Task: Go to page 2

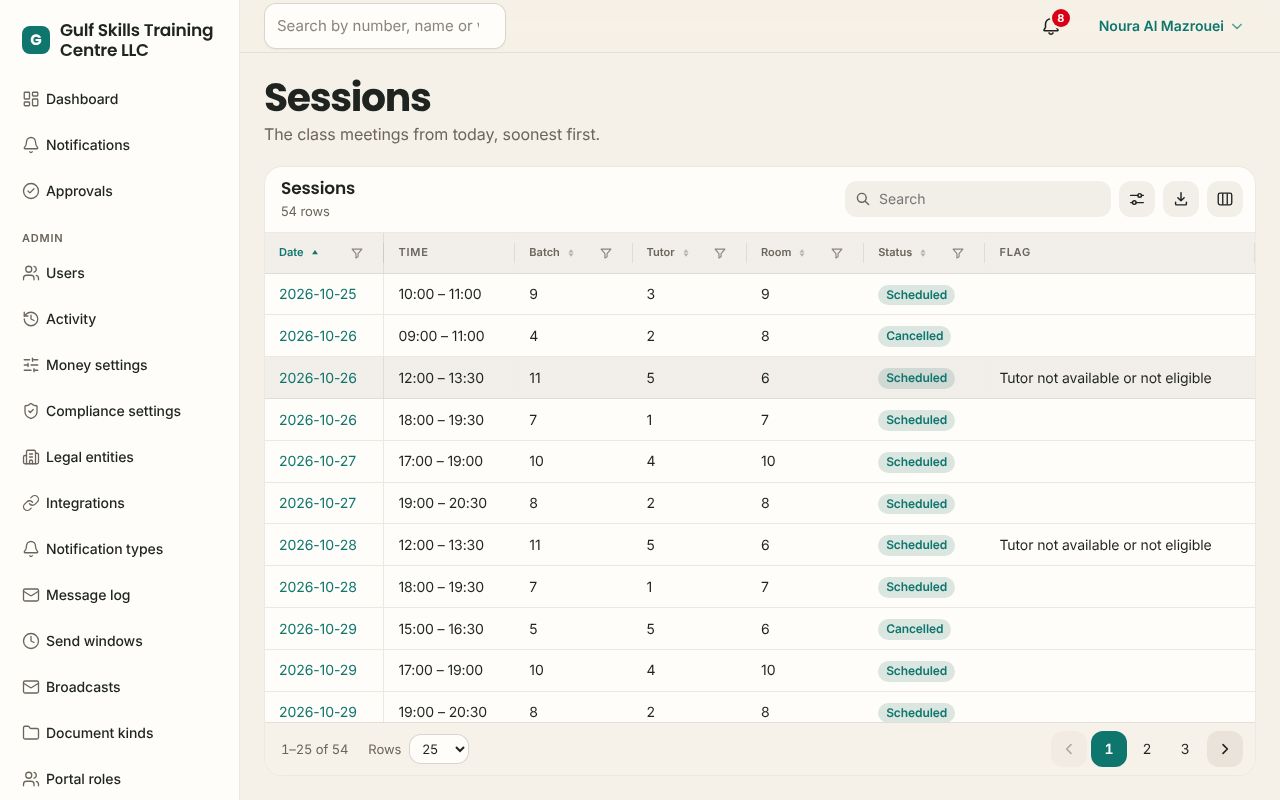Action: click(x=1147, y=749)
